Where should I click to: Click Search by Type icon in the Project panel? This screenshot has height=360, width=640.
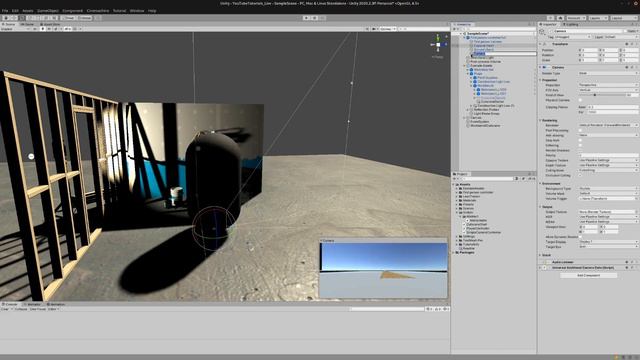[x=517, y=179]
